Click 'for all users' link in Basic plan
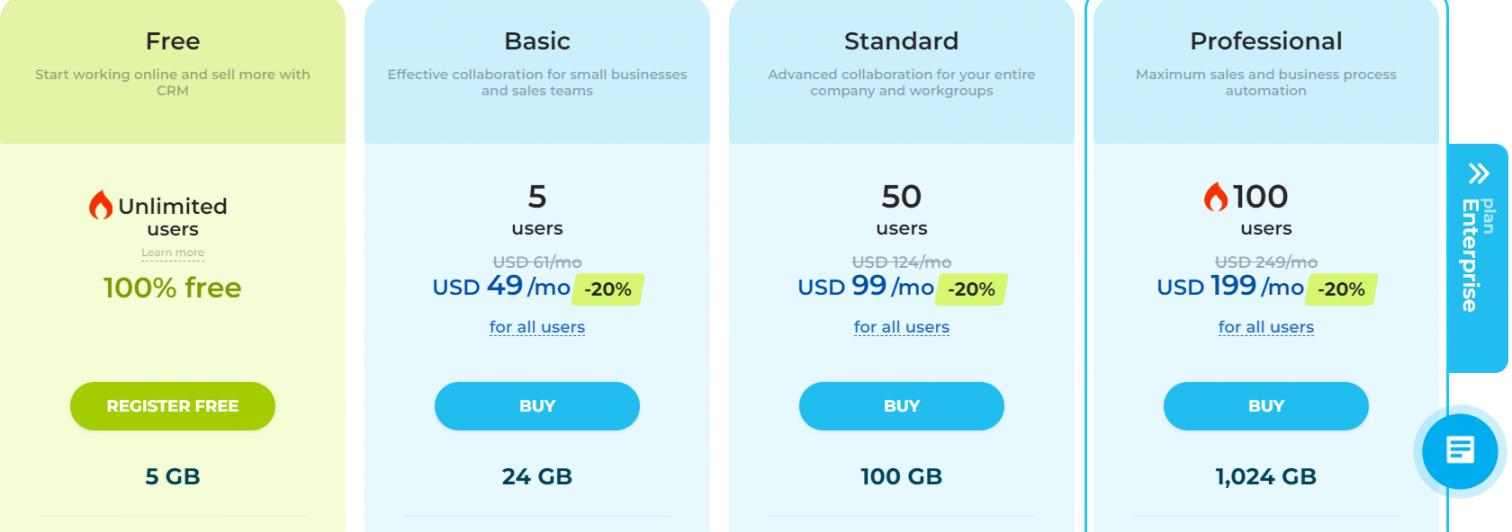This screenshot has width=1512, height=532. pos(537,327)
